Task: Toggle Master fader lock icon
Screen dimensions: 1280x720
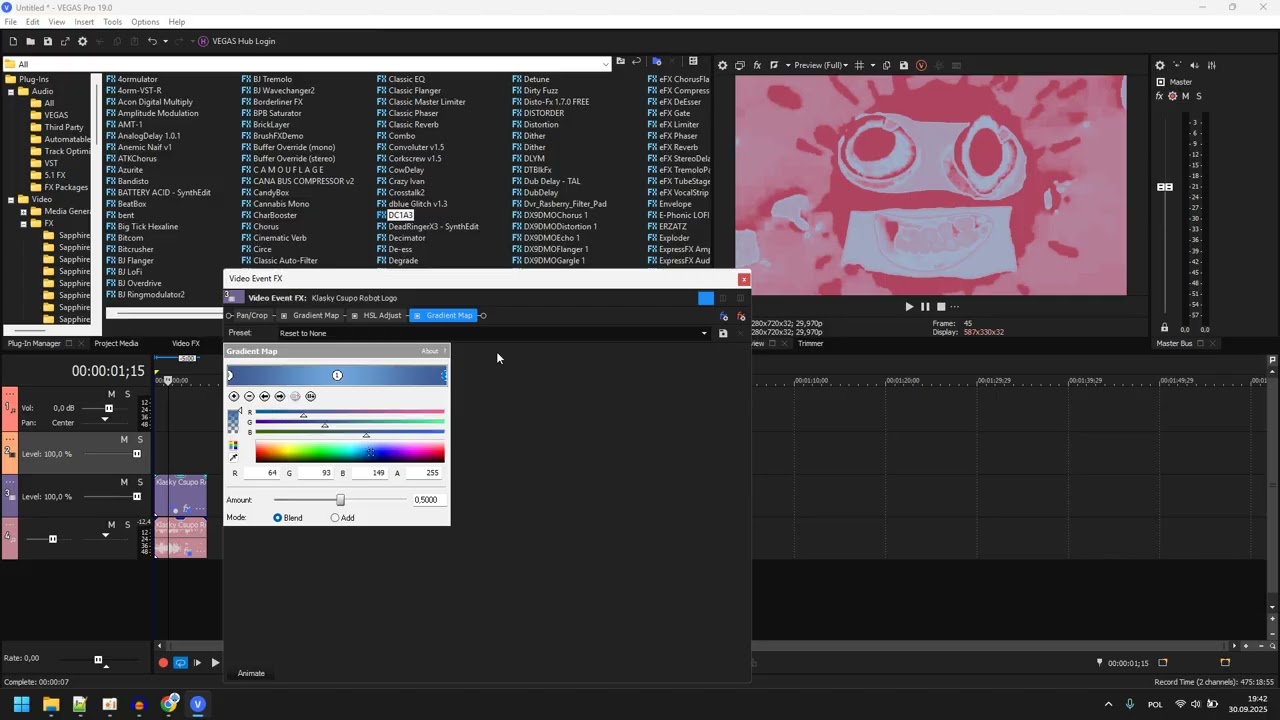Action: pos(1164,328)
